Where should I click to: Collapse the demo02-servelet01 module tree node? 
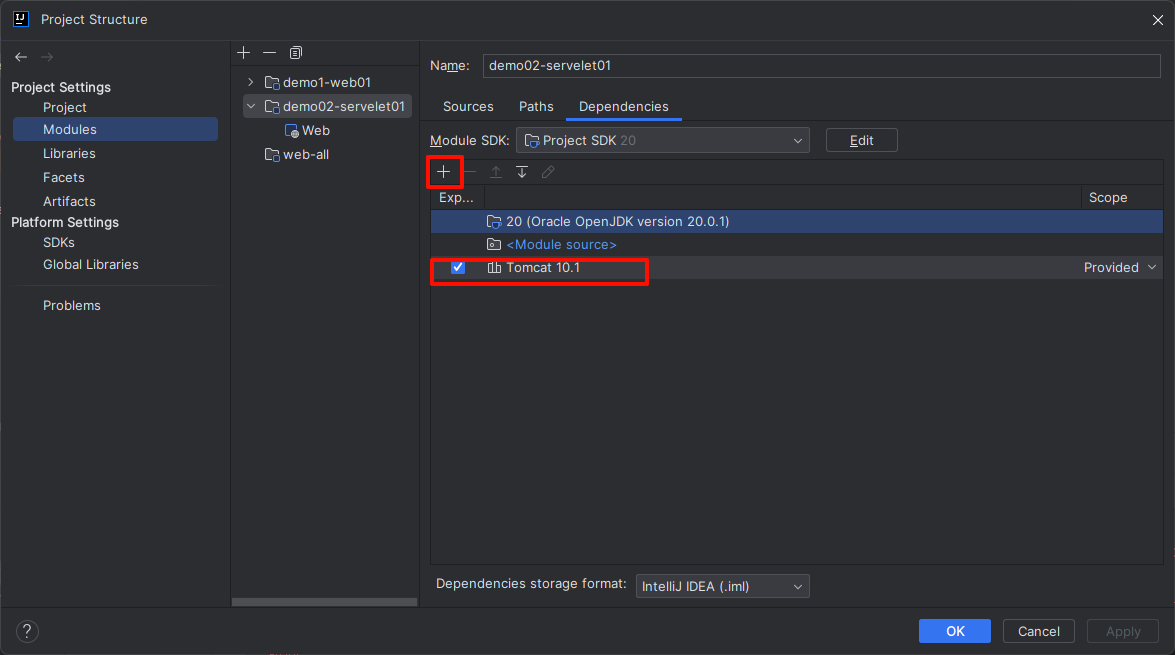pos(251,106)
